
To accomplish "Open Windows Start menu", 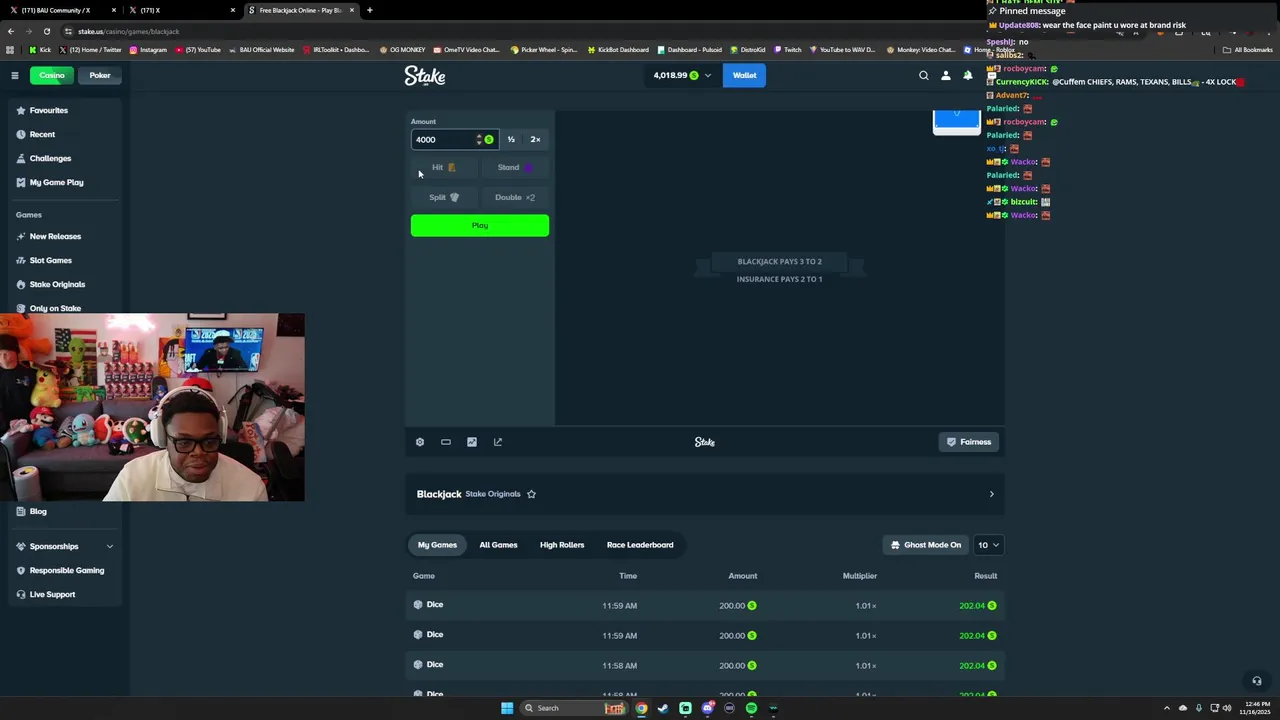I will point(507,708).
